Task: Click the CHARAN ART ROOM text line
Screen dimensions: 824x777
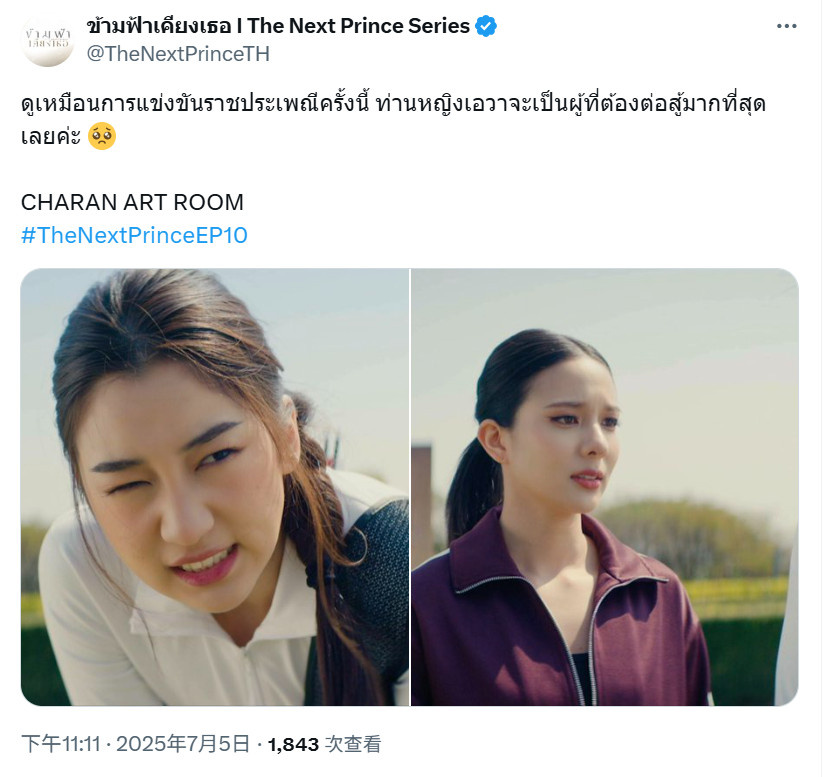Action: click(x=132, y=202)
